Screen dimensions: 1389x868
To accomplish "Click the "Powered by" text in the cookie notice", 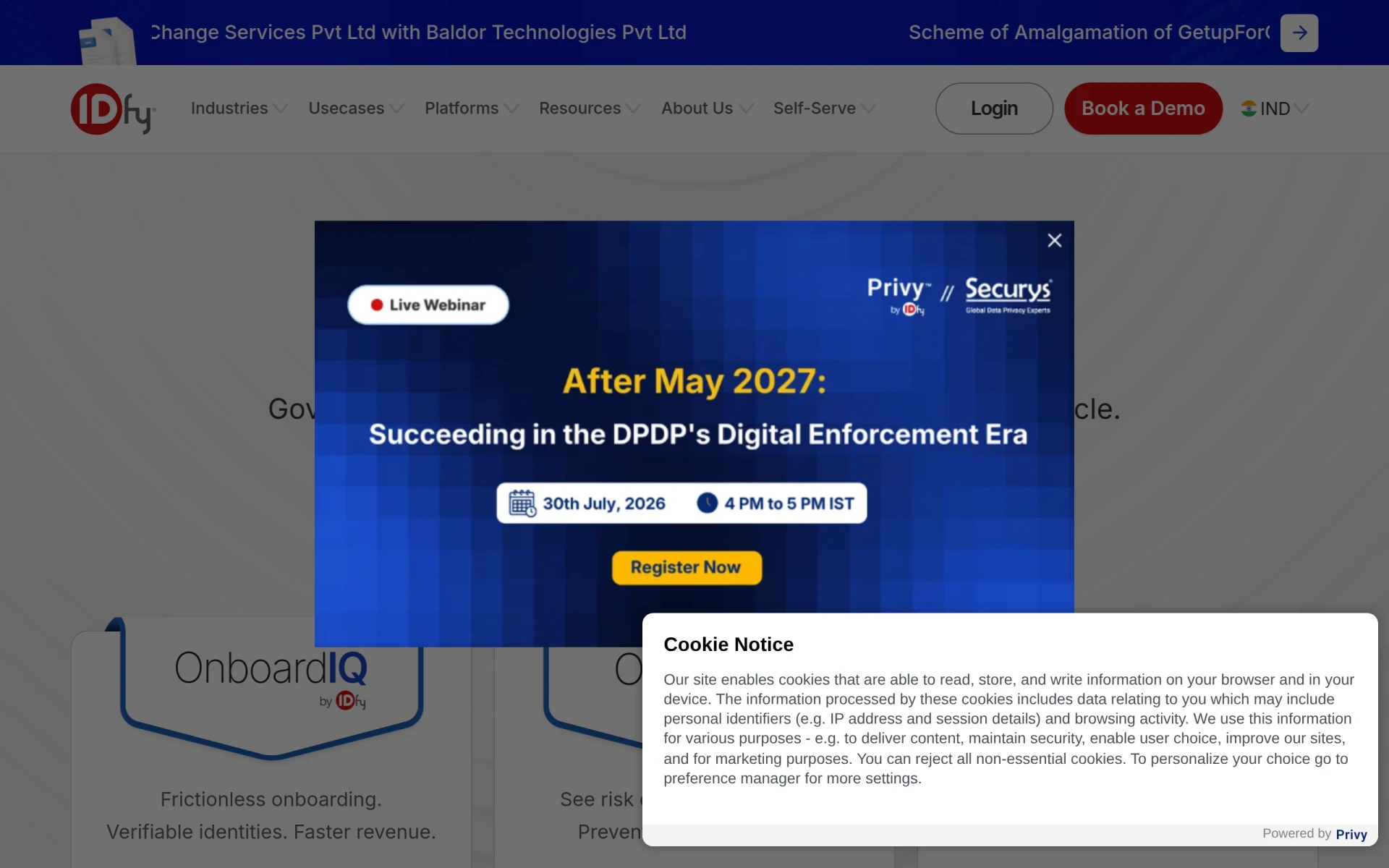I will click(x=1296, y=833).
